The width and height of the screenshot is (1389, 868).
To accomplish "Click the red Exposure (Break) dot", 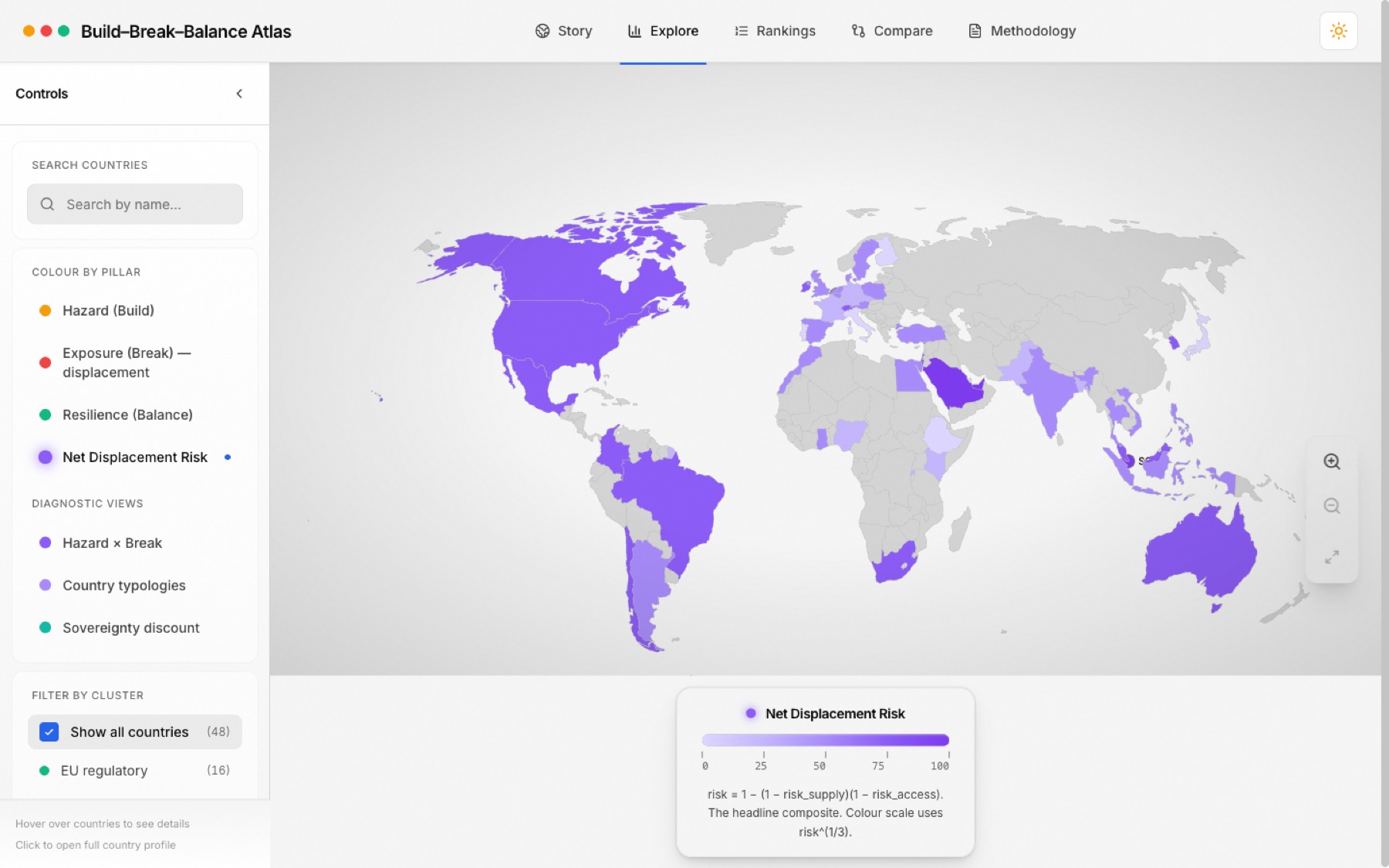I will (x=46, y=363).
